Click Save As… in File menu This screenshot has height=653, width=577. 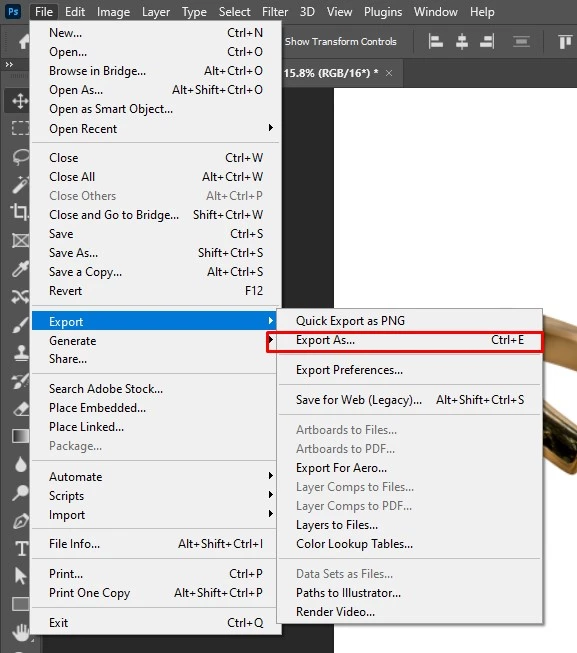click(156, 253)
